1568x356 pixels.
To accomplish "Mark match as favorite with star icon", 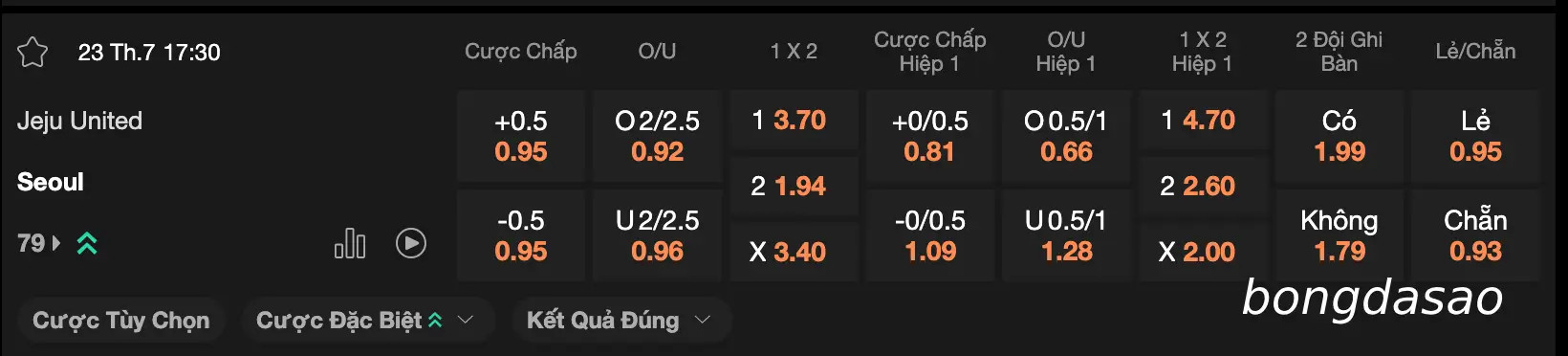I will [x=33, y=52].
